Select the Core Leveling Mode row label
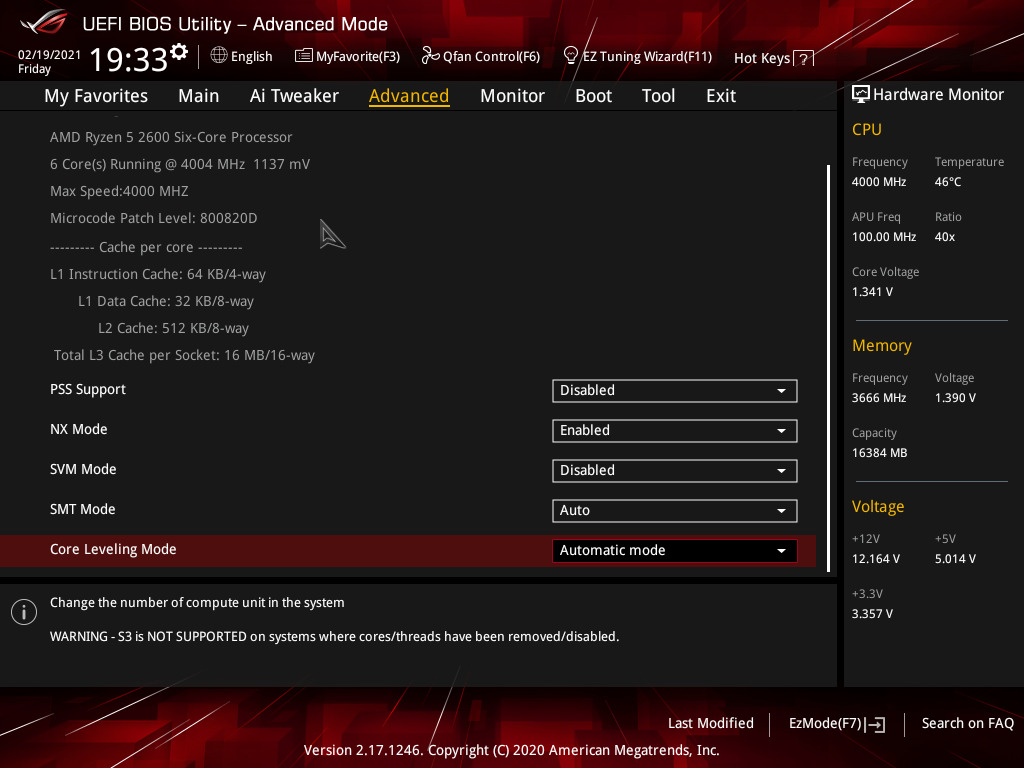This screenshot has height=768, width=1024. point(113,549)
